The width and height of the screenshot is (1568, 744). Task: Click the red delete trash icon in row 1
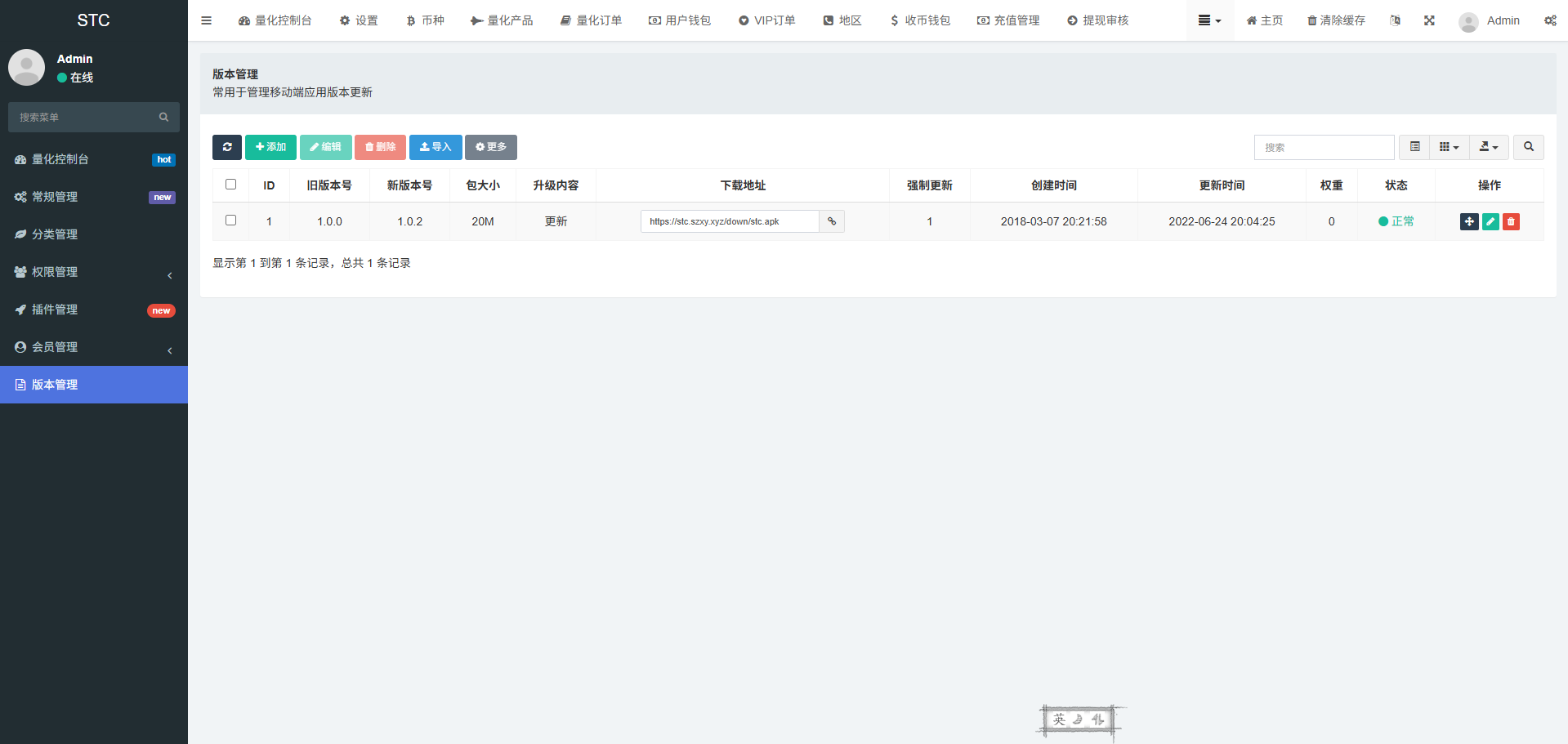tap(1511, 221)
